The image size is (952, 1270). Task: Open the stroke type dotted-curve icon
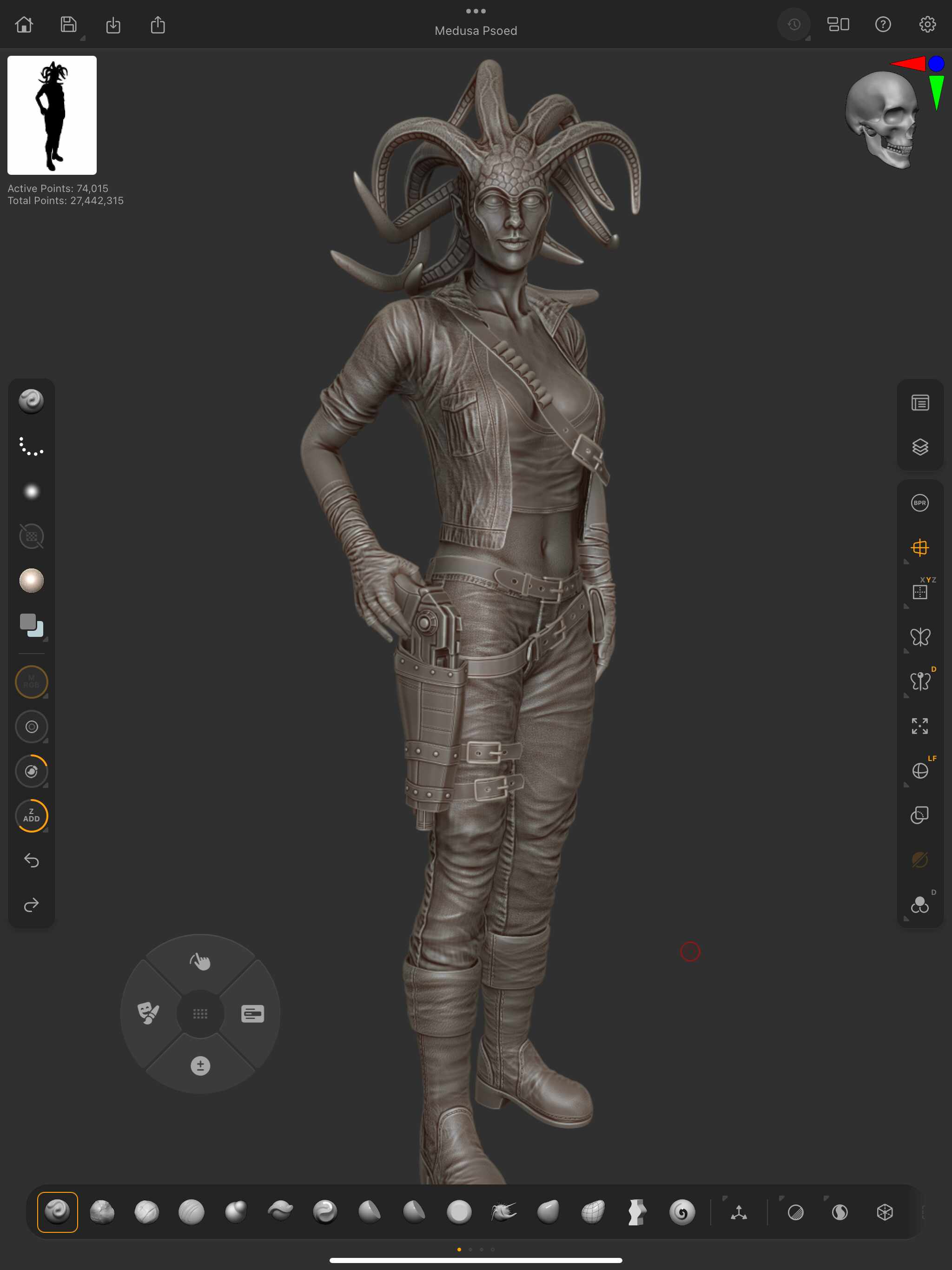coord(32,447)
